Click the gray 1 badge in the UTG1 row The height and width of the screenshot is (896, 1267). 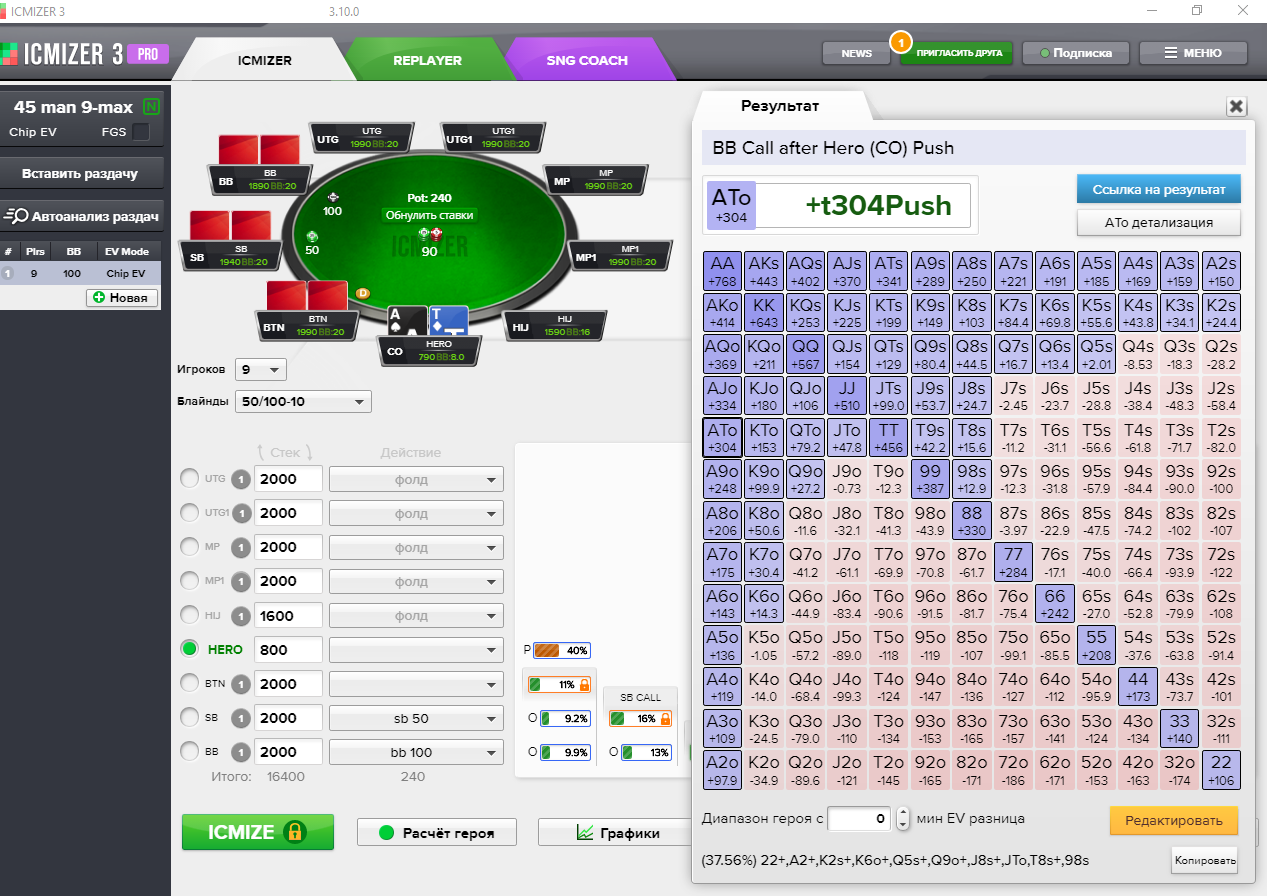tap(241, 513)
